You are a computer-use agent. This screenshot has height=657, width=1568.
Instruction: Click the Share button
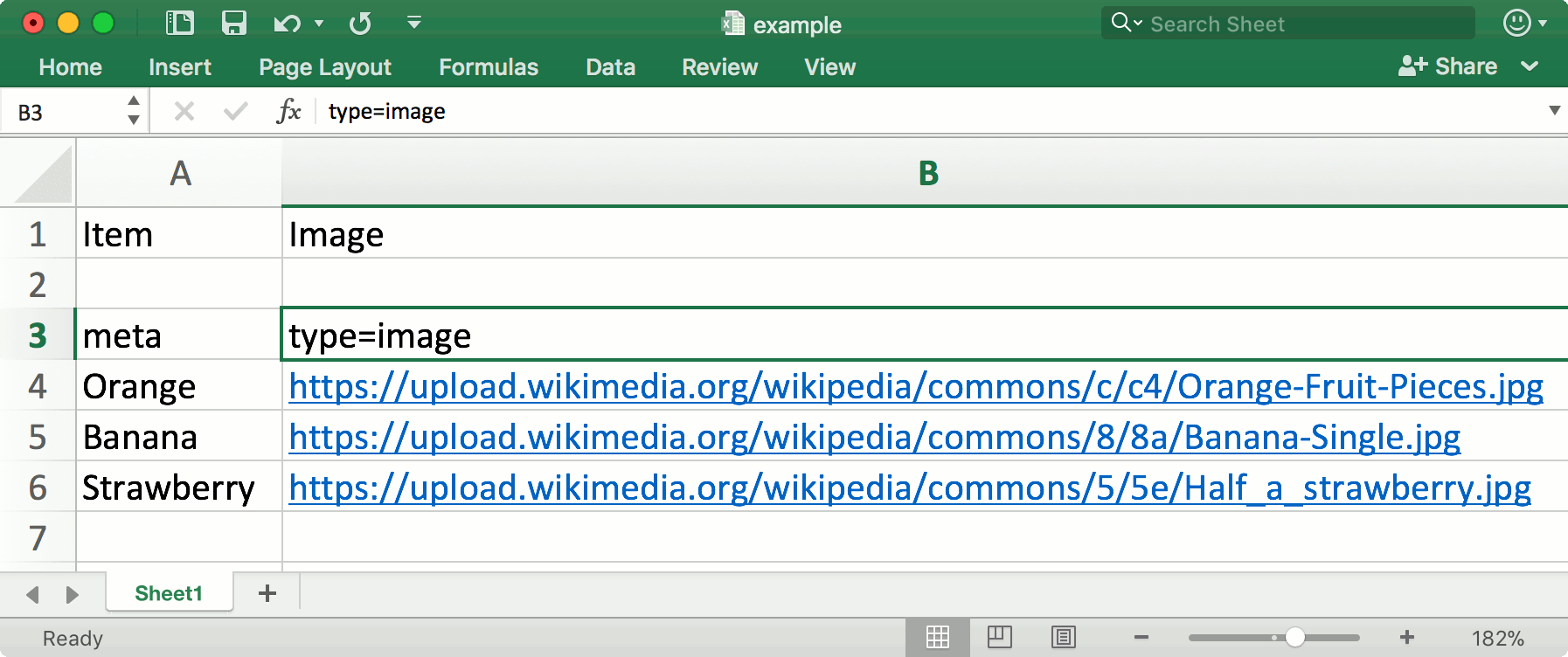[1449, 66]
